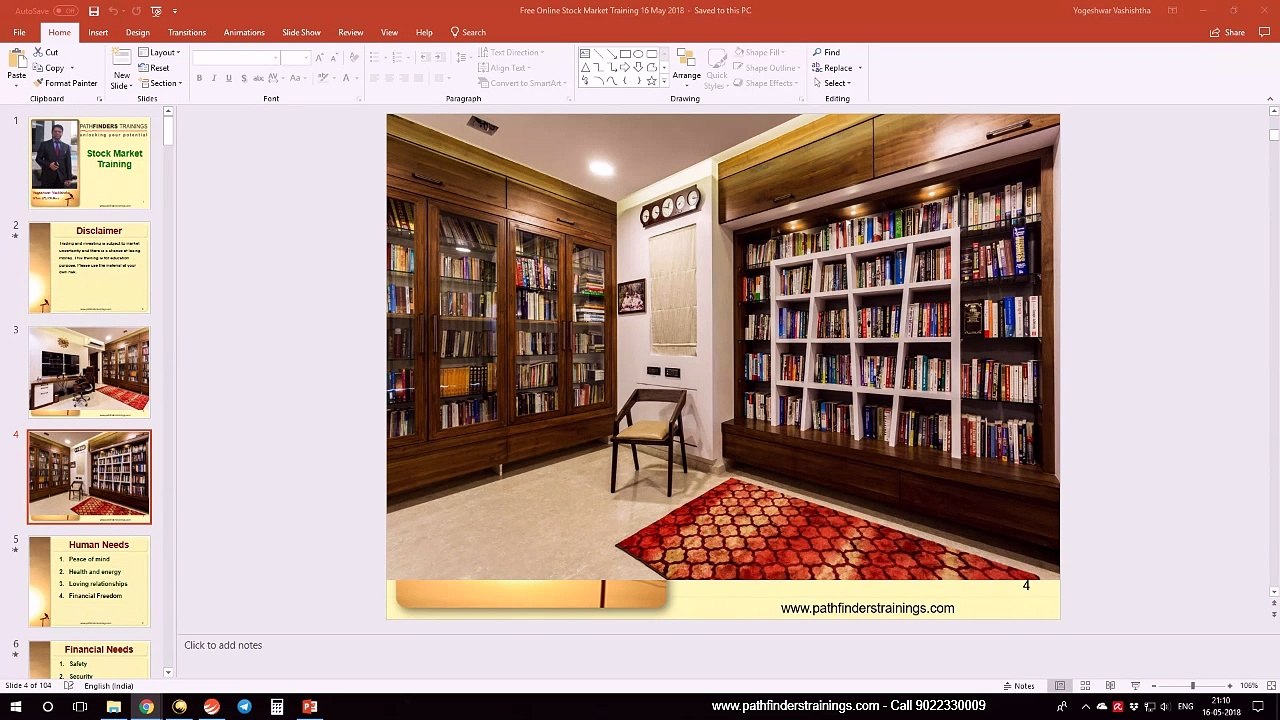This screenshot has height=720, width=1280.
Task: Click Convert to SmartArt button
Action: tap(522, 83)
